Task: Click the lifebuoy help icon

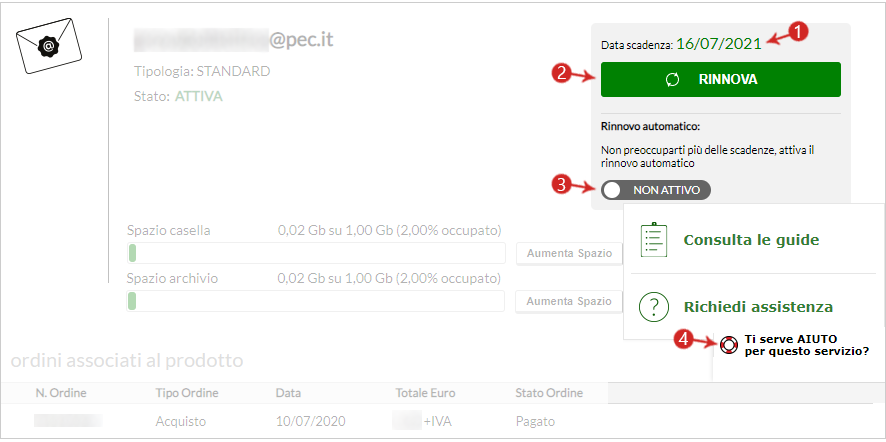Action: [729, 344]
